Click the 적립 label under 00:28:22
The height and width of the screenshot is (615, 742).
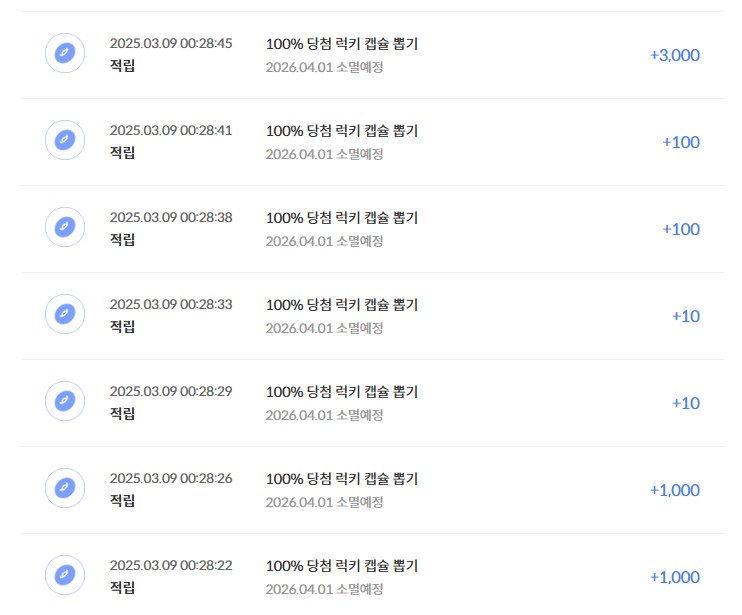pos(123,587)
